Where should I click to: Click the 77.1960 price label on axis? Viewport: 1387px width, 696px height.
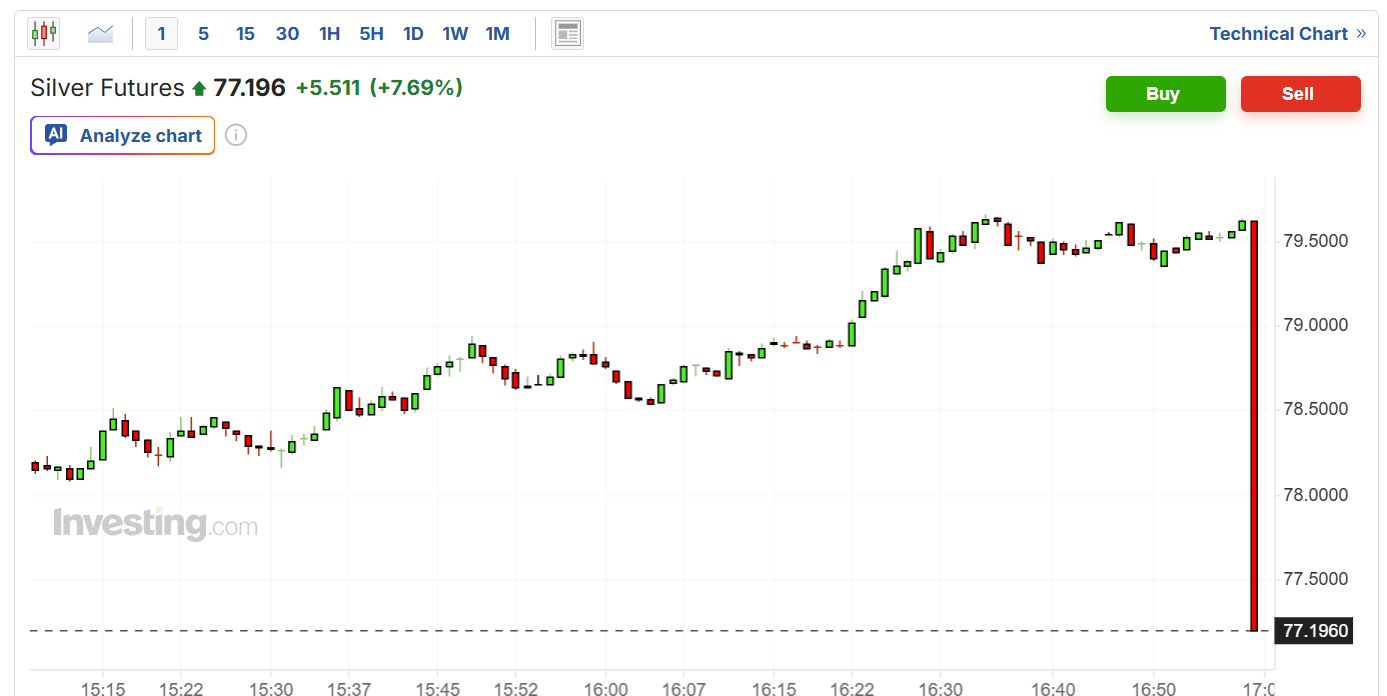1314,631
